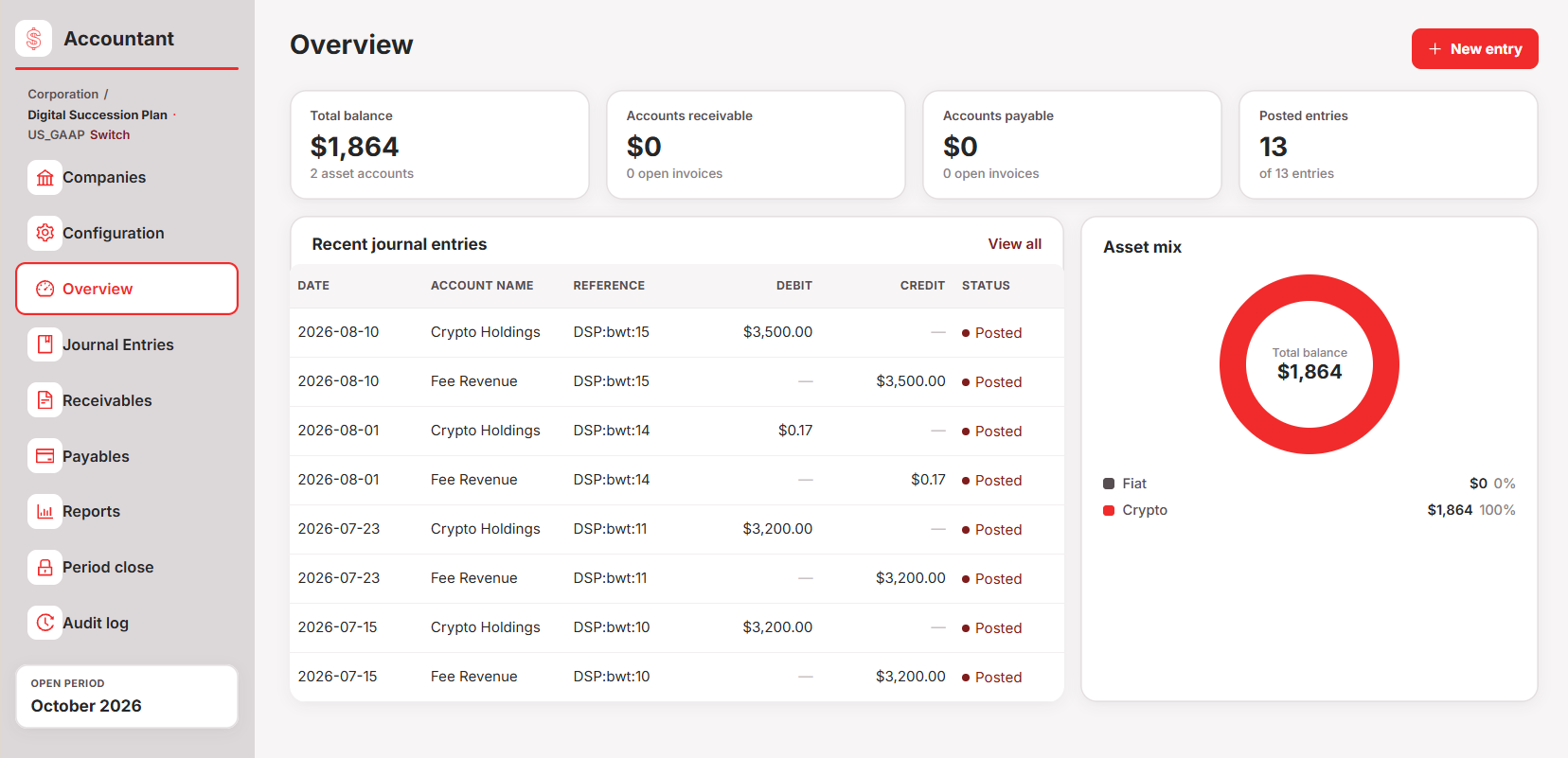1568x758 pixels.
Task: Click the STATUS column header
Action: pos(986,286)
